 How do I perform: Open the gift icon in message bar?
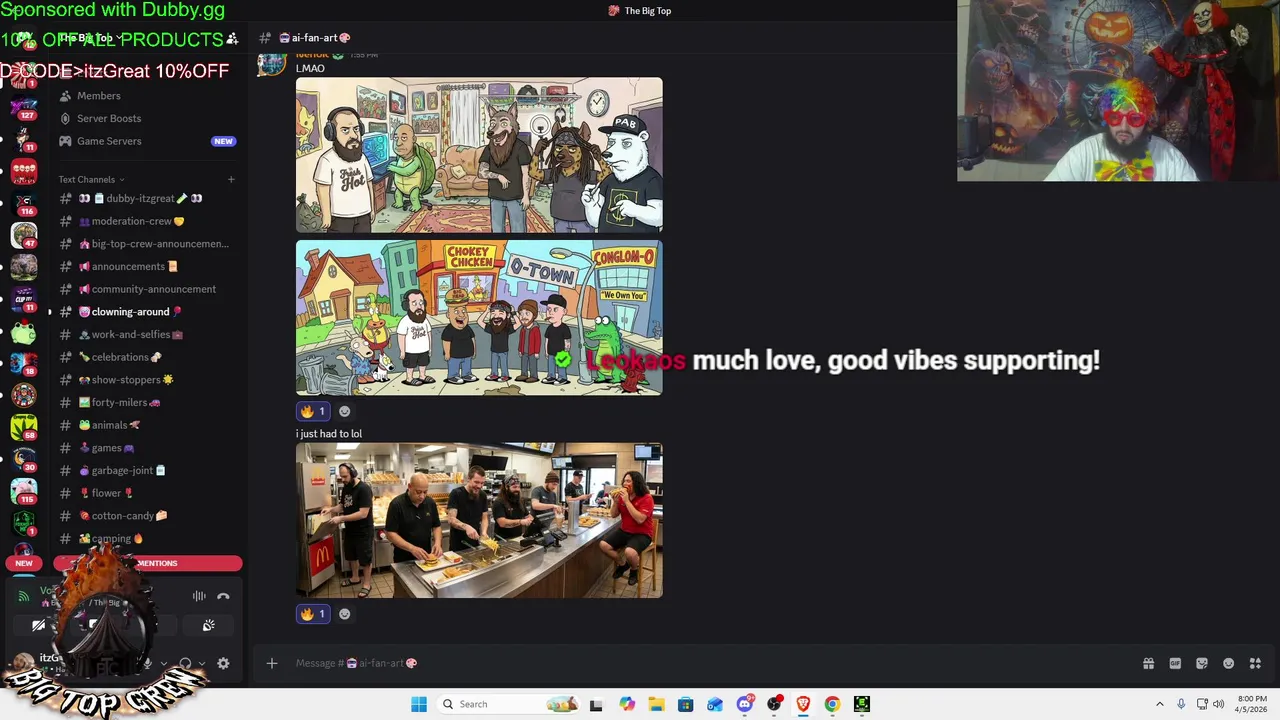pos(1148,663)
